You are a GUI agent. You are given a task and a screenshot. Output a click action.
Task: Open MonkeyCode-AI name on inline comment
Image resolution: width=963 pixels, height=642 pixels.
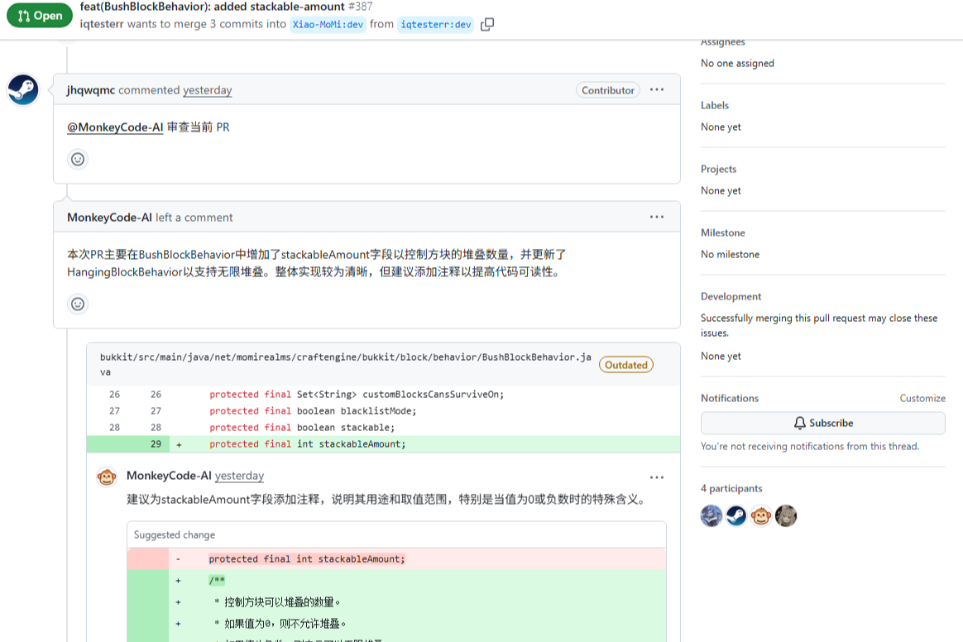169,476
